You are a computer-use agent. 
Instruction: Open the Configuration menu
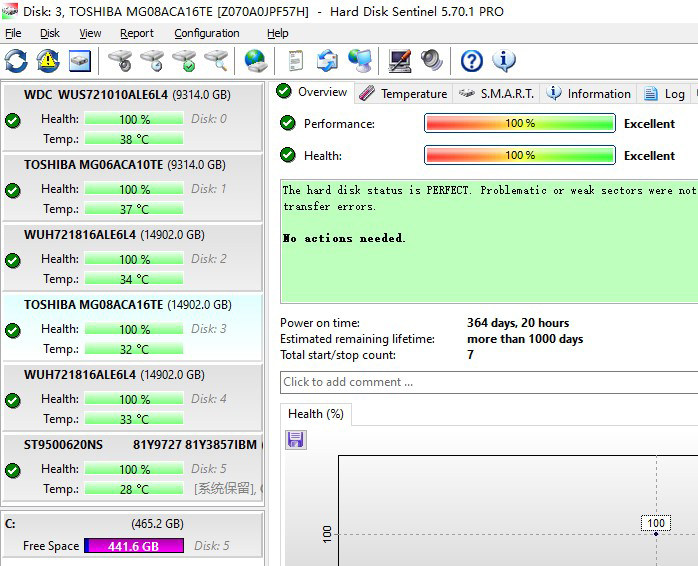tap(207, 33)
